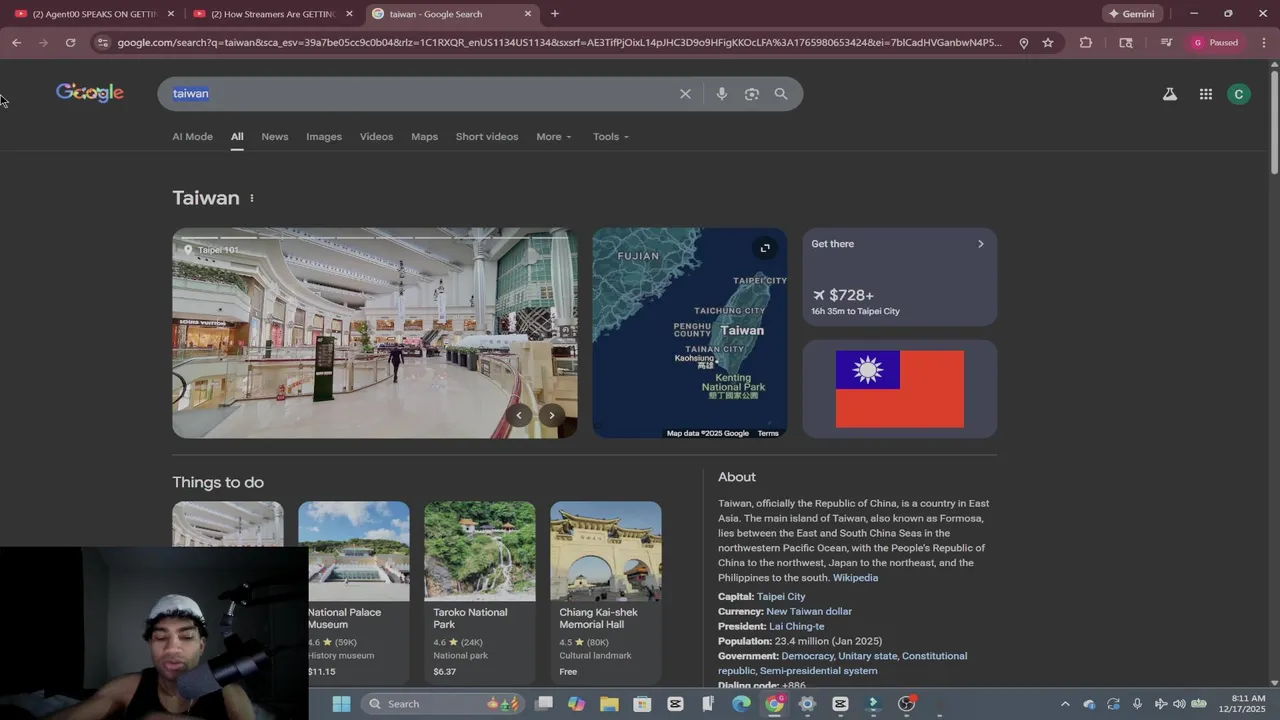Show the previous Taipei 101 photo
This screenshot has height=720, width=1280.
coord(518,415)
